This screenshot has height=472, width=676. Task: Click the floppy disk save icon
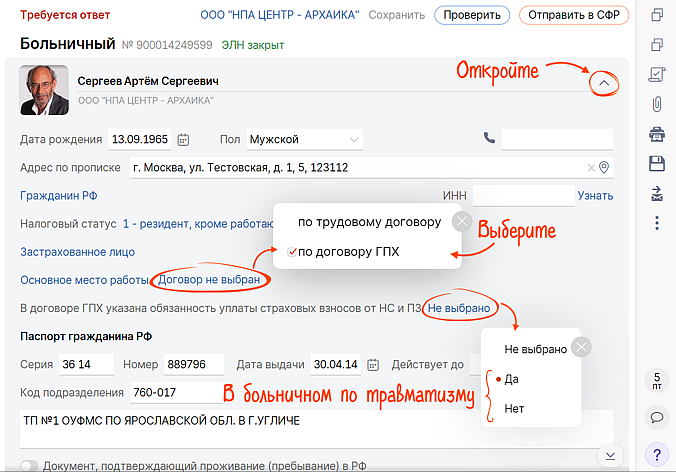pos(657,163)
